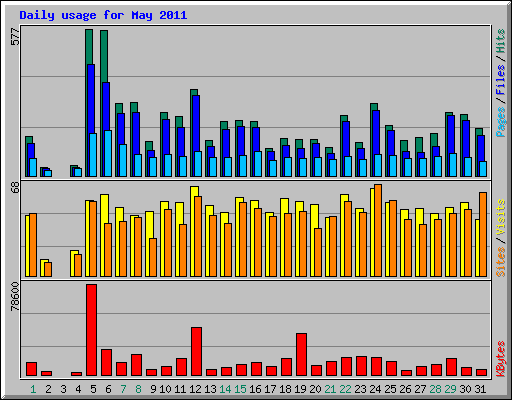Click day 25 on the x-axis
The image size is (512, 400).
(390, 389)
